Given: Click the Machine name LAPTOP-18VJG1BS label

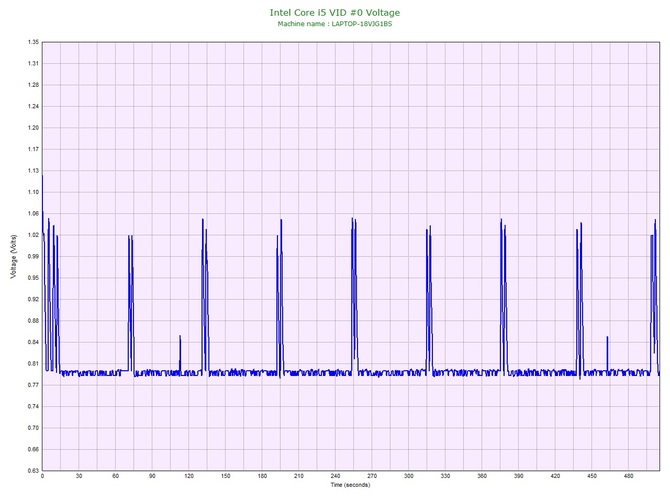Looking at the screenshot, I should [x=334, y=23].
